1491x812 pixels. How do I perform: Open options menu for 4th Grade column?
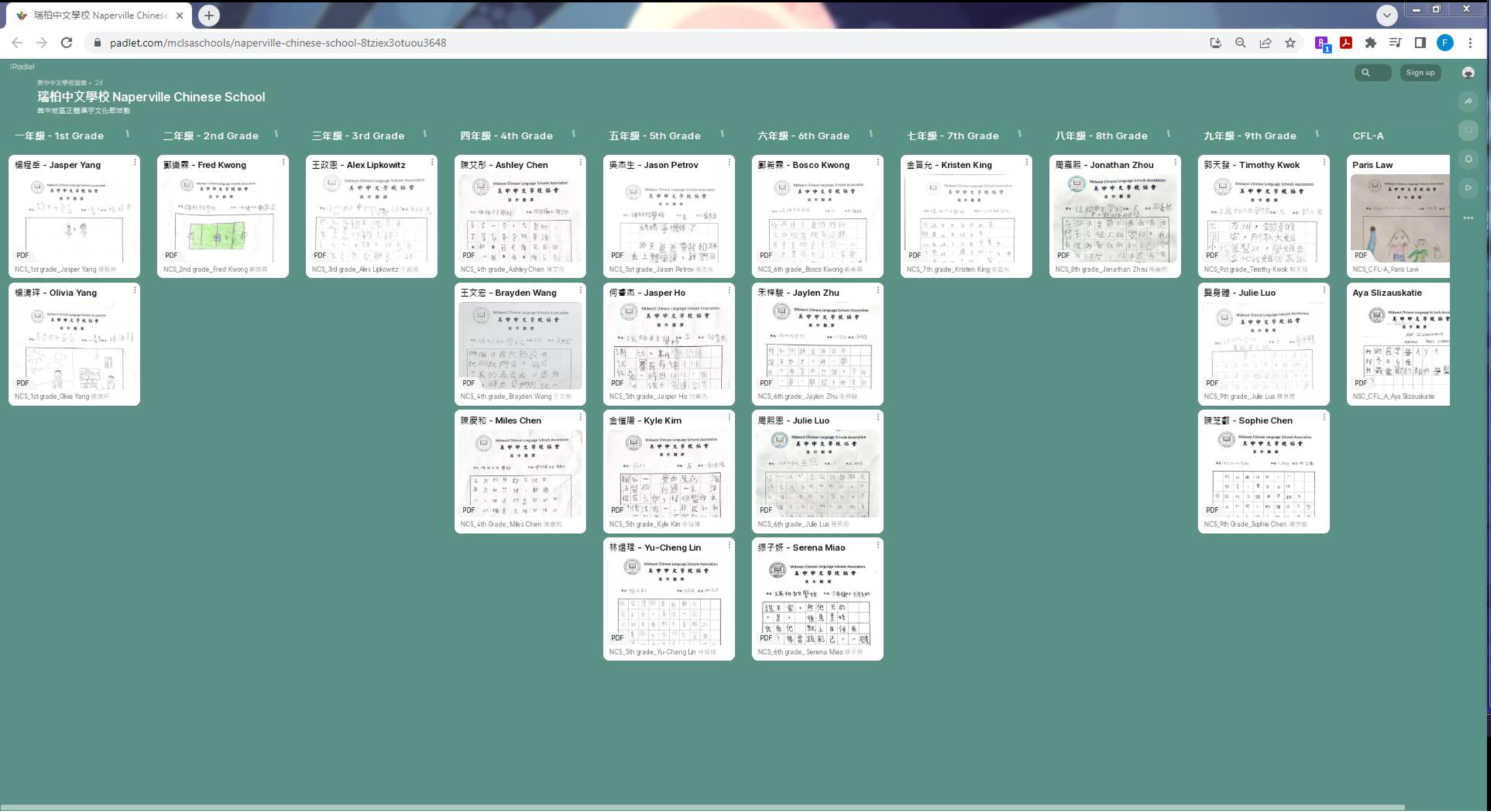(573, 135)
